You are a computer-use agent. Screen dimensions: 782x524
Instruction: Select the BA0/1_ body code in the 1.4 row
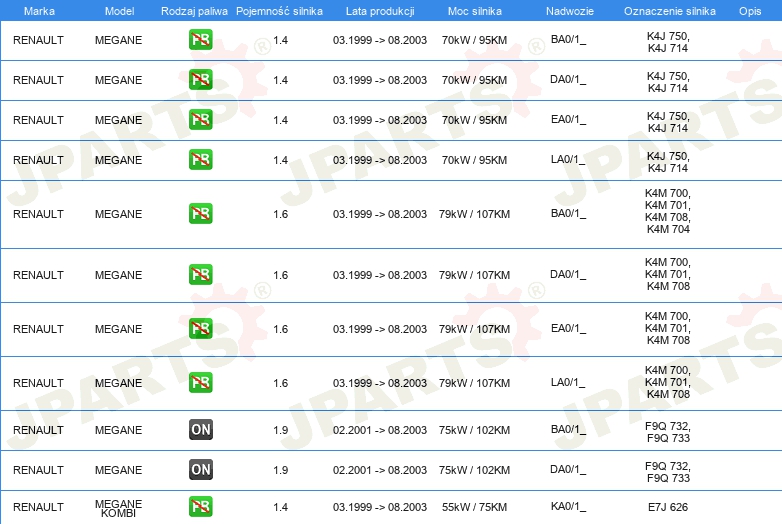pyautogui.click(x=569, y=39)
